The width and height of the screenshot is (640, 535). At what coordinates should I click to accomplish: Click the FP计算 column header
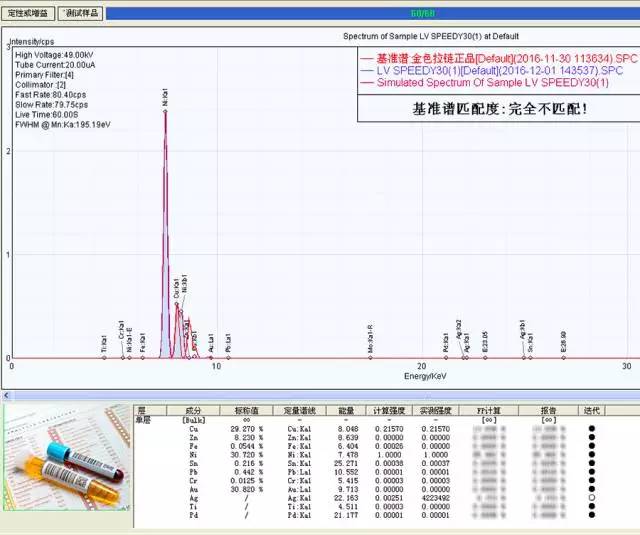489,410
